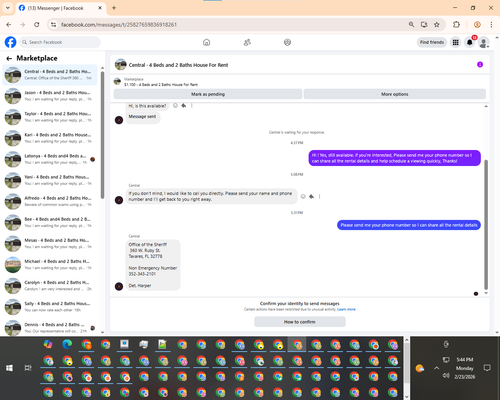The image size is (500, 400).
Task: React to the 'Hi, is this available?' message
Action: (175, 106)
